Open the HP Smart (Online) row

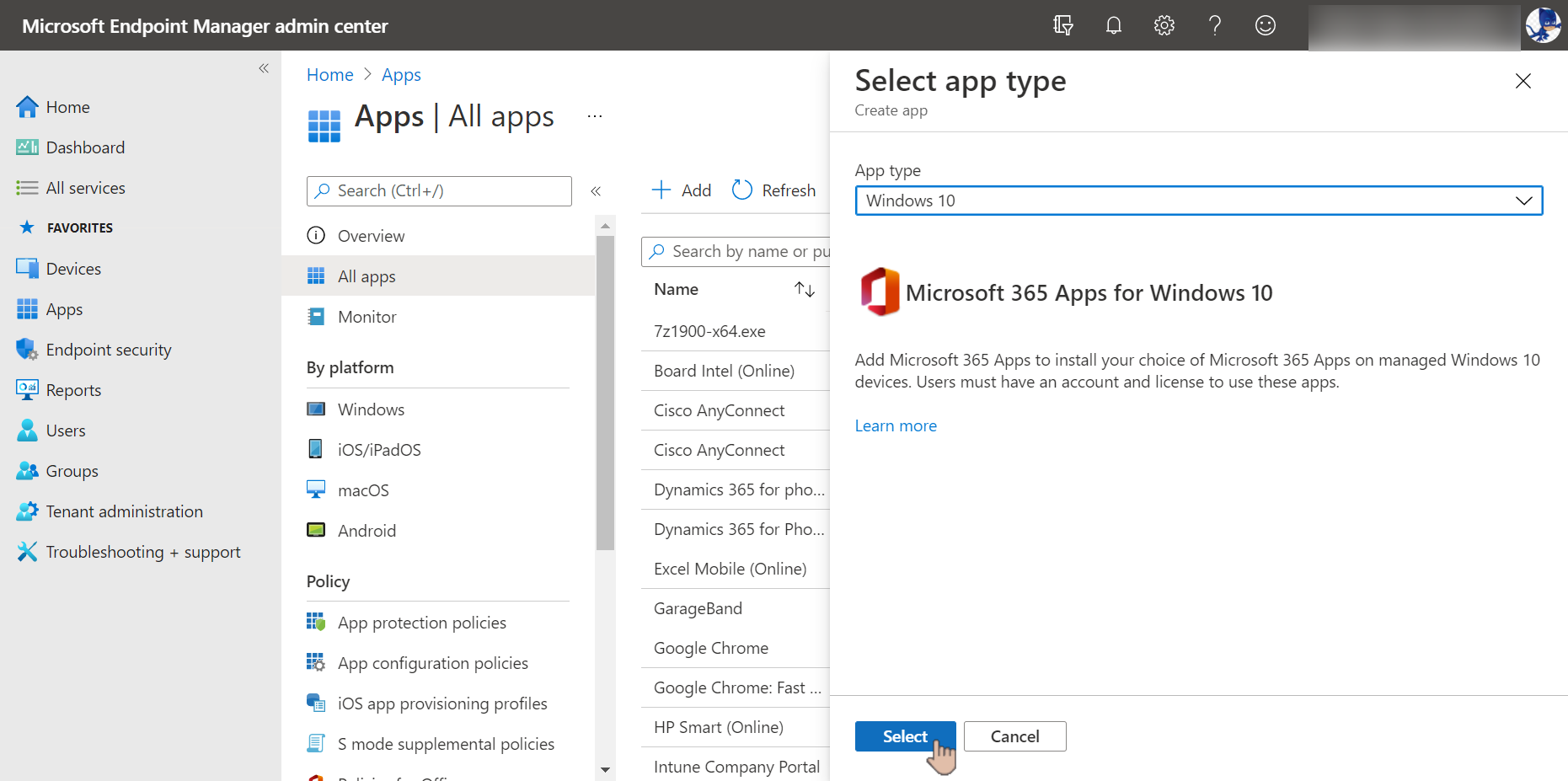click(735, 727)
